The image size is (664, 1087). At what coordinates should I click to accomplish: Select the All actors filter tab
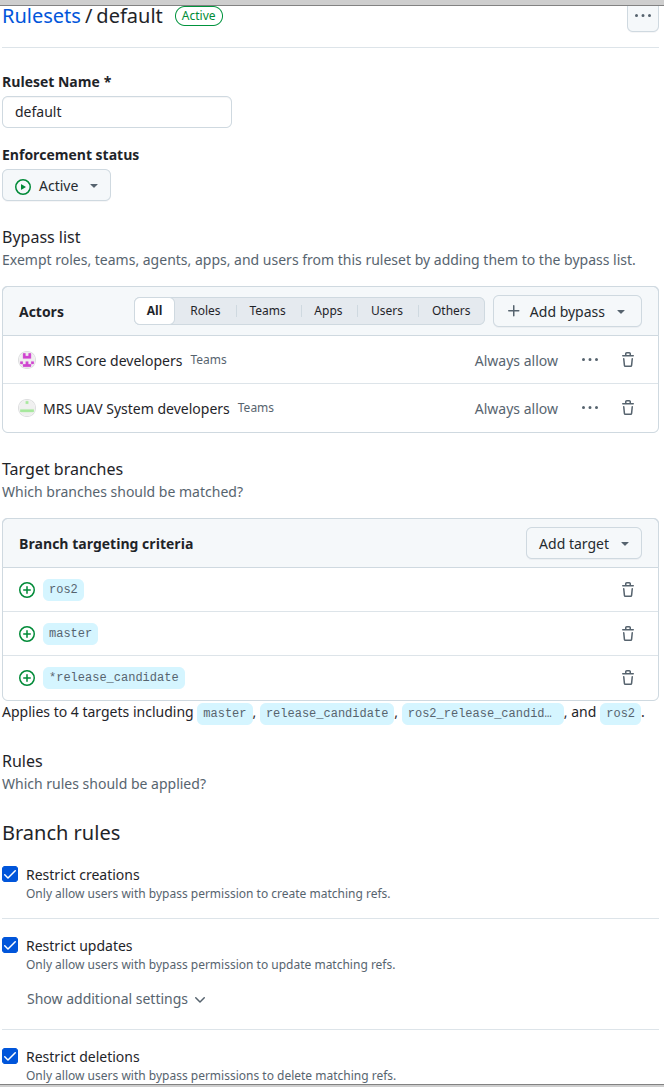point(155,311)
